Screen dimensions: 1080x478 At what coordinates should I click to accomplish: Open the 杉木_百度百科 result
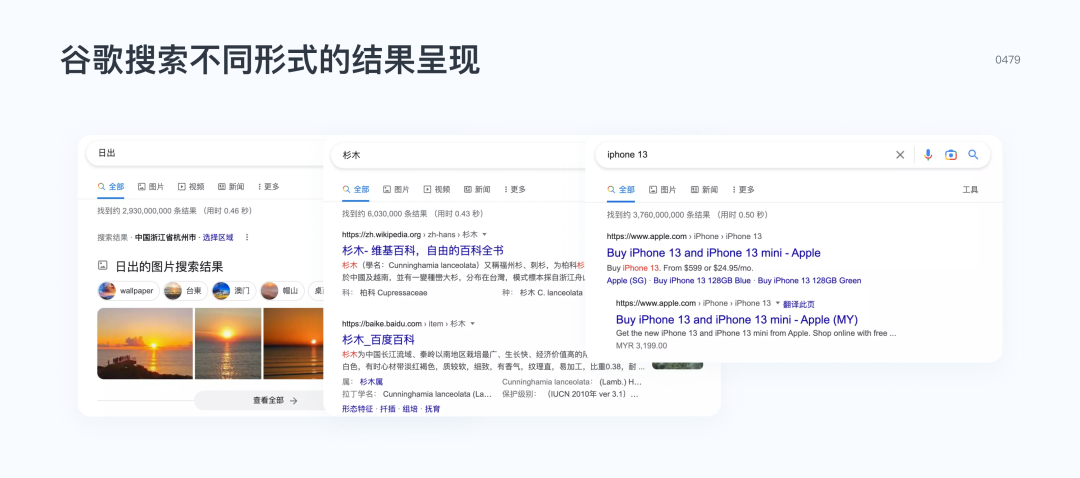(x=378, y=339)
